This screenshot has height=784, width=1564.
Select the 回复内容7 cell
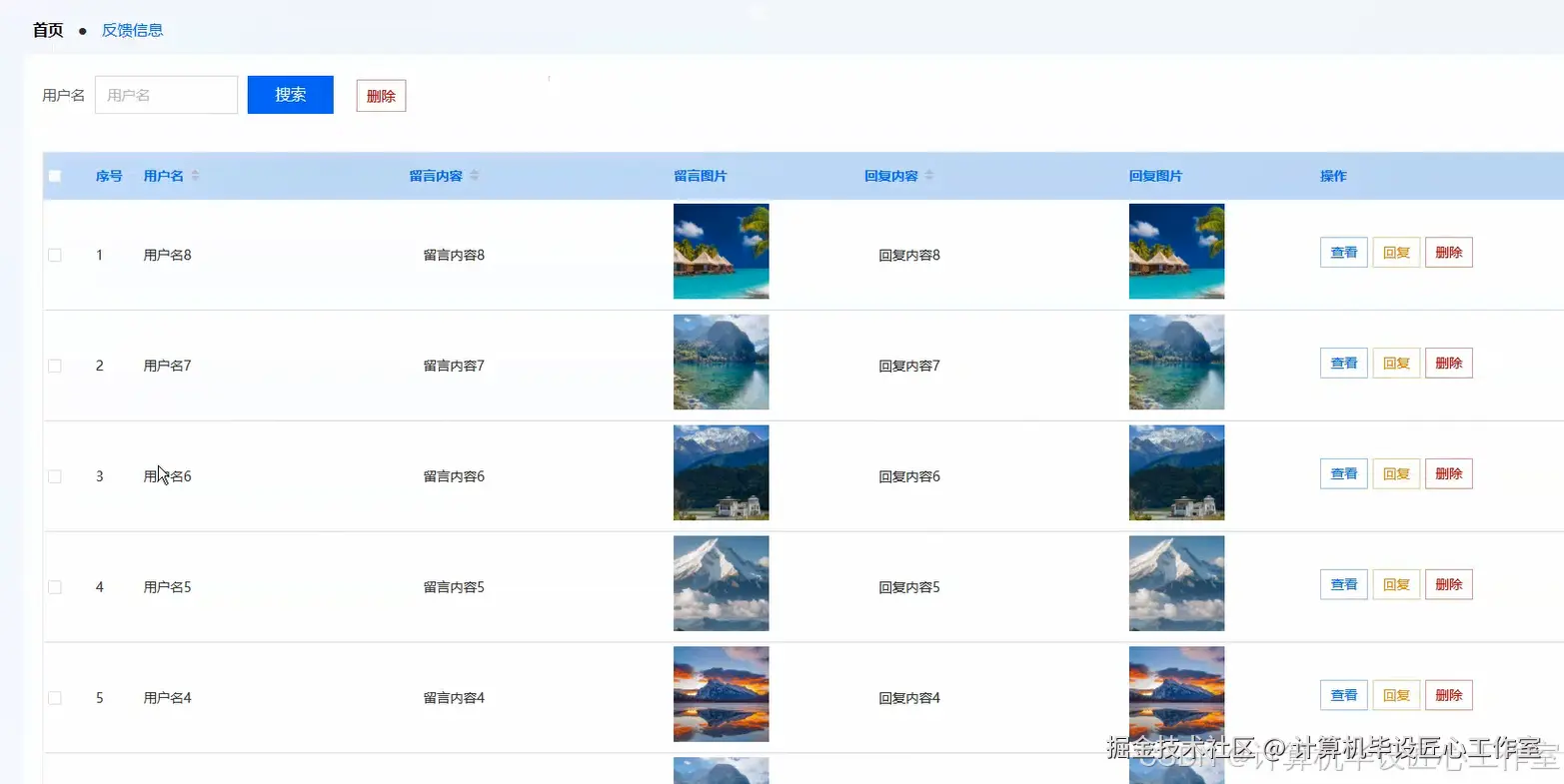909,366
